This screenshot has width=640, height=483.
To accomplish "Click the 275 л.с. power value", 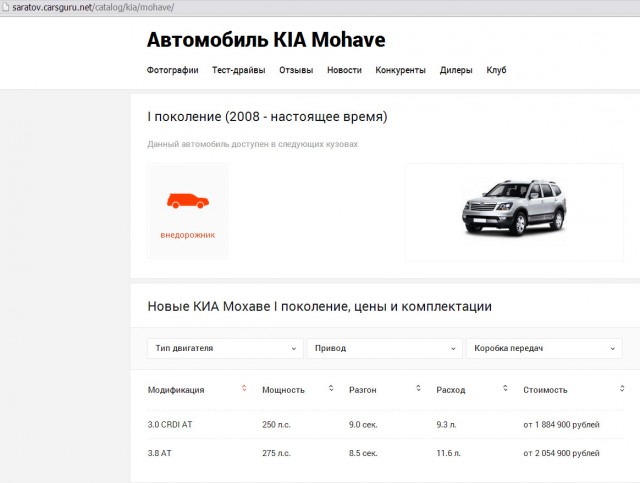I will [x=276, y=453].
